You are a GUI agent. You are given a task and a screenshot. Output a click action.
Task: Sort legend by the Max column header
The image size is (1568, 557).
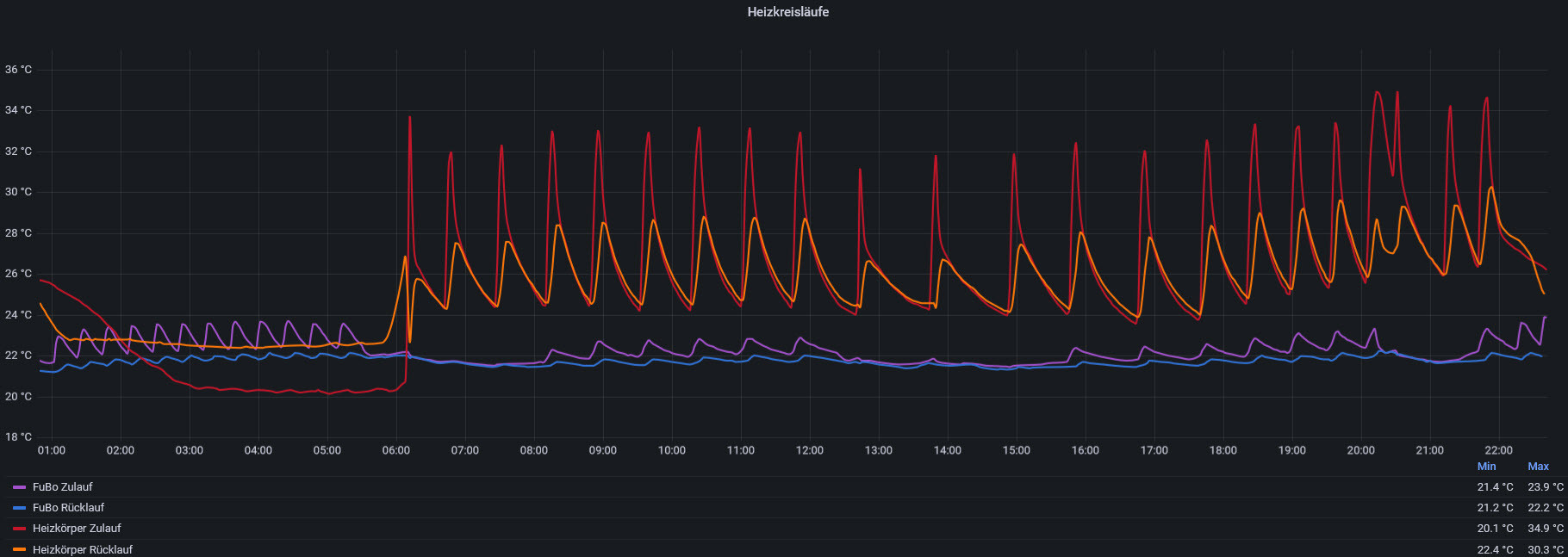tap(1538, 467)
